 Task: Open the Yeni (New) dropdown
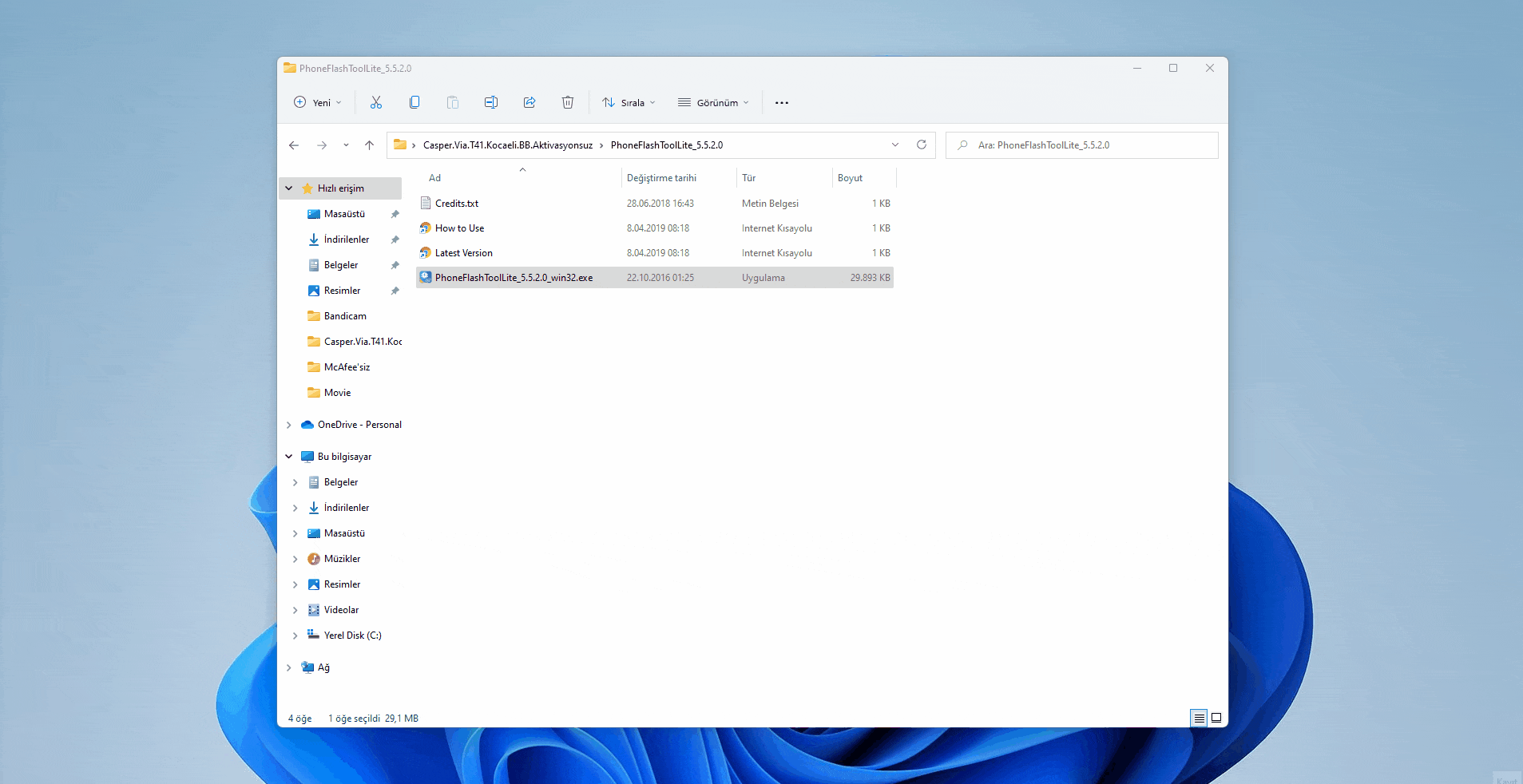pyautogui.click(x=318, y=102)
